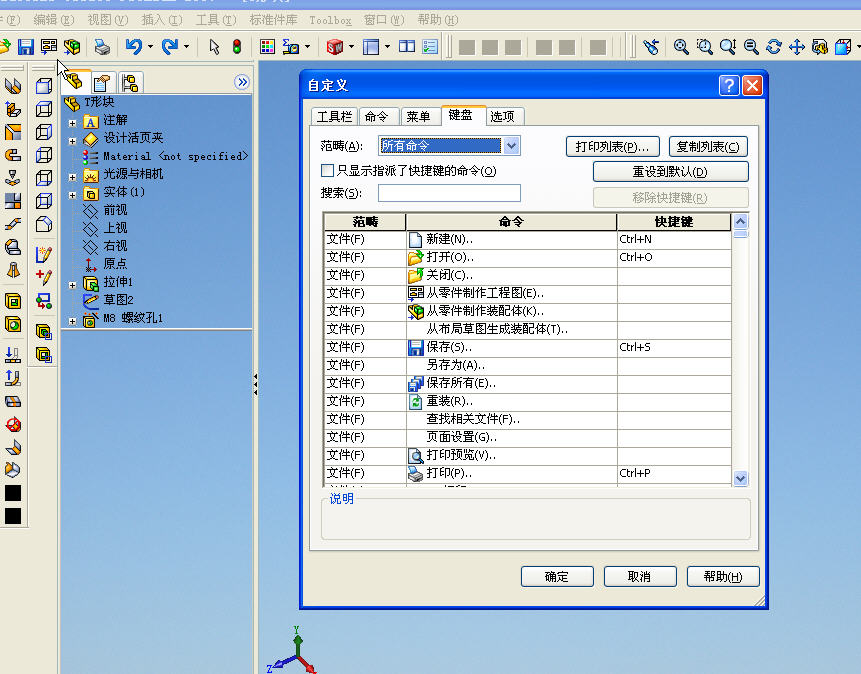
Task: Click the Zoom to Area icon
Action: 705,47
